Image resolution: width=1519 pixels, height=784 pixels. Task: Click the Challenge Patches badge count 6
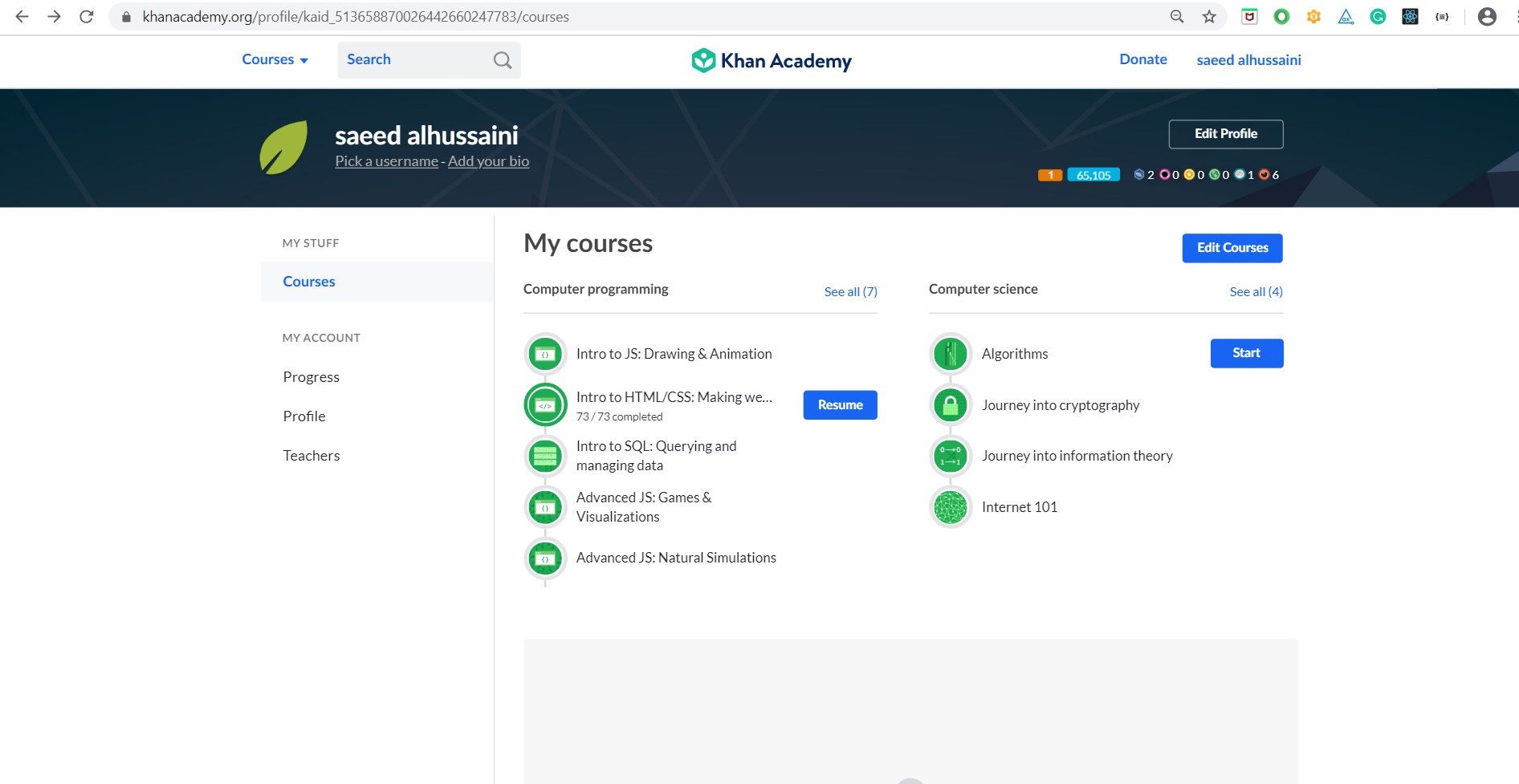coord(1269,175)
